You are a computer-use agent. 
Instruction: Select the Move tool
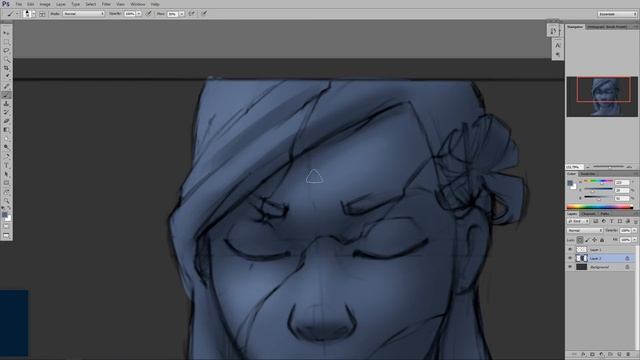(x=6, y=33)
